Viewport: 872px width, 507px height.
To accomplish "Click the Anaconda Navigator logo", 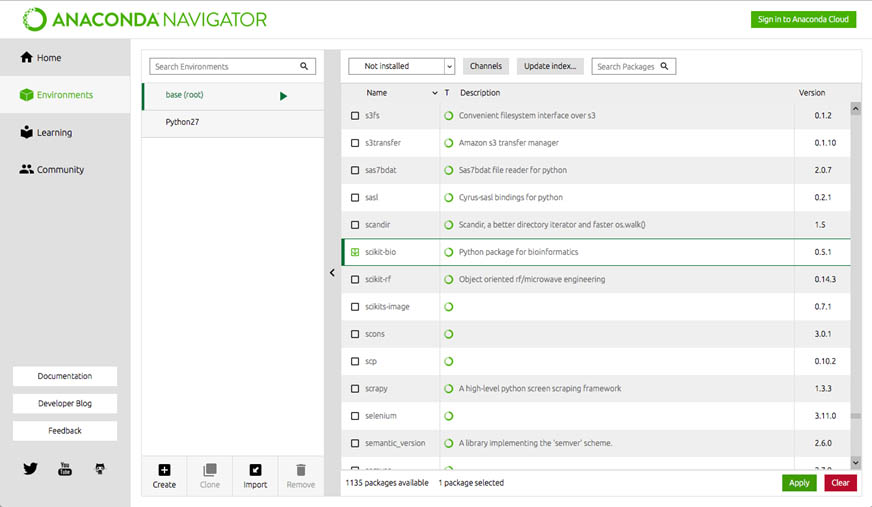I will pos(145,19).
